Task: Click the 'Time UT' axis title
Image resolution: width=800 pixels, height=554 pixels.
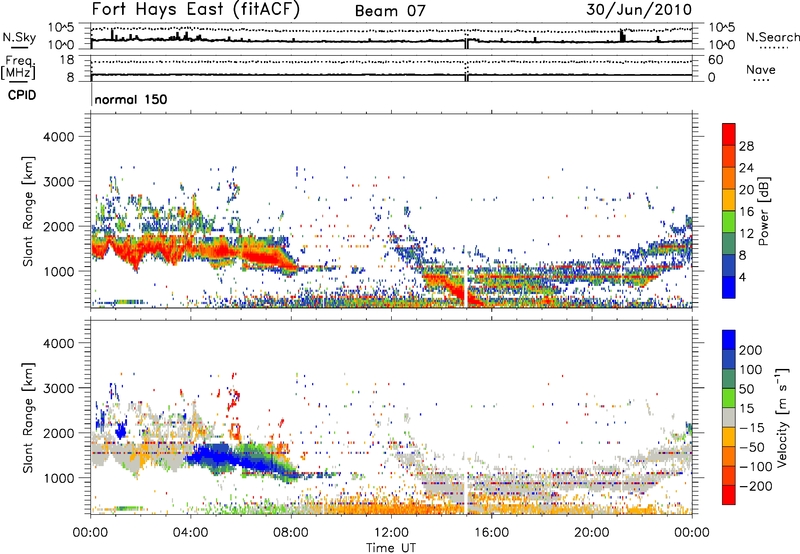Action: pyautogui.click(x=391, y=547)
